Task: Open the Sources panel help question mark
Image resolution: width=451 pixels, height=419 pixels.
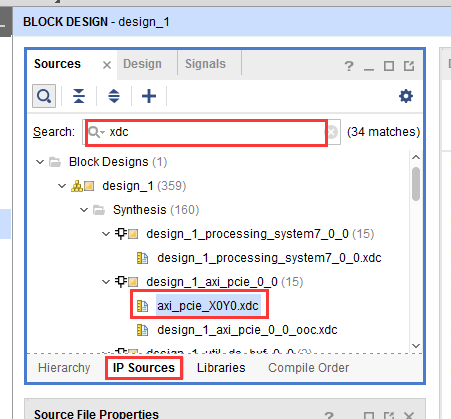Action: point(349,66)
